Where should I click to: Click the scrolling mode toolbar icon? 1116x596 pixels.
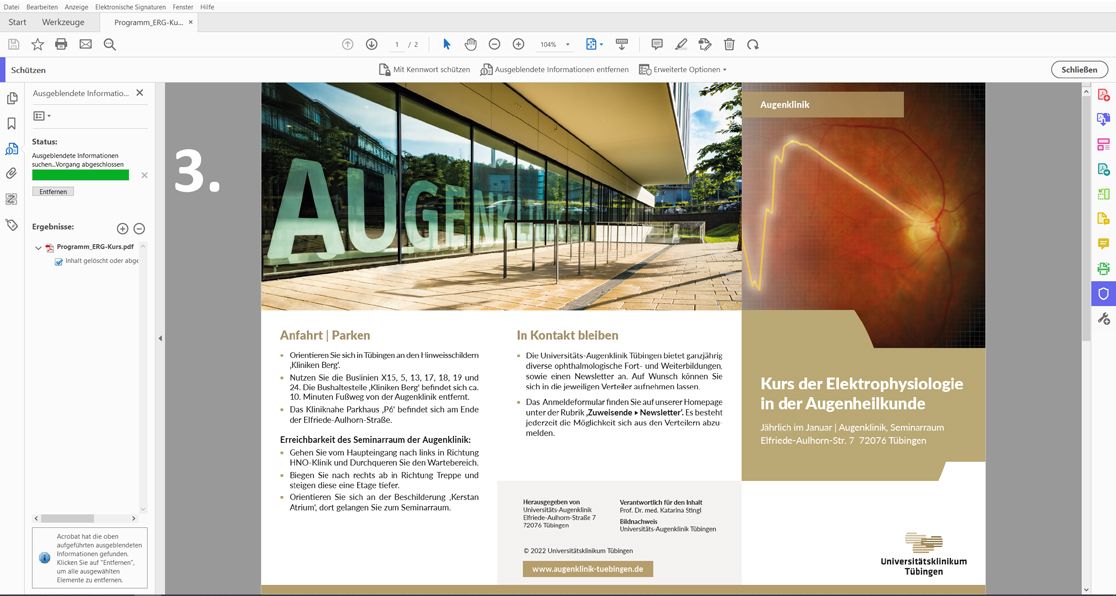tap(622, 44)
